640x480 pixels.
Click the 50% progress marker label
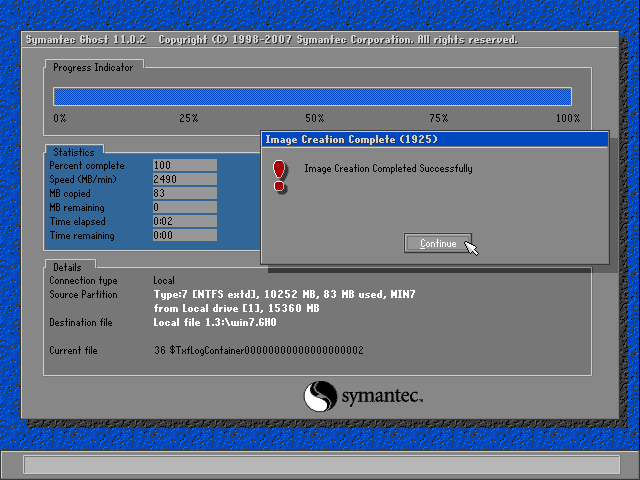[x=314, y=118]
